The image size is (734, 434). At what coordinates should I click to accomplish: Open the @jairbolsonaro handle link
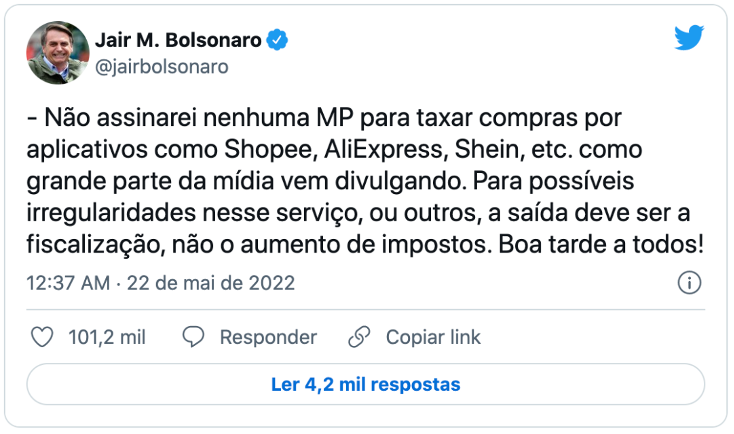[162, 66]
